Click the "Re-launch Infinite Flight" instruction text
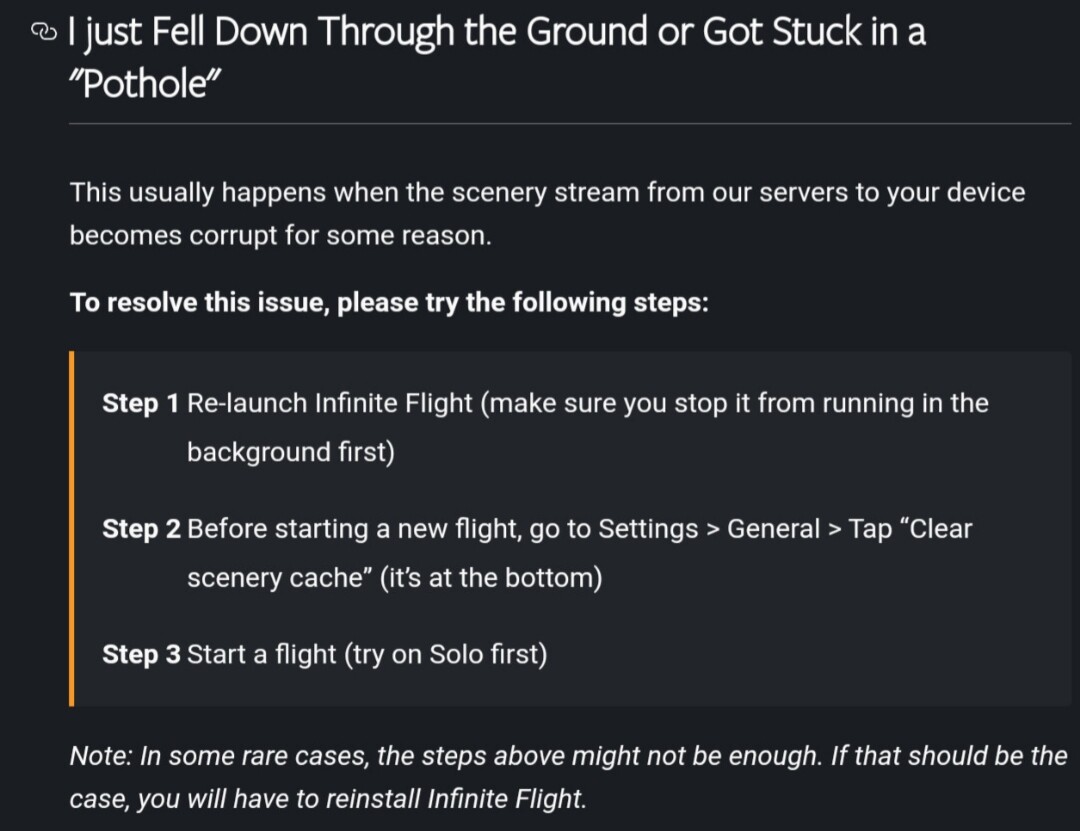The width and height of the screenshot is (1080, 831). point(329,404)
